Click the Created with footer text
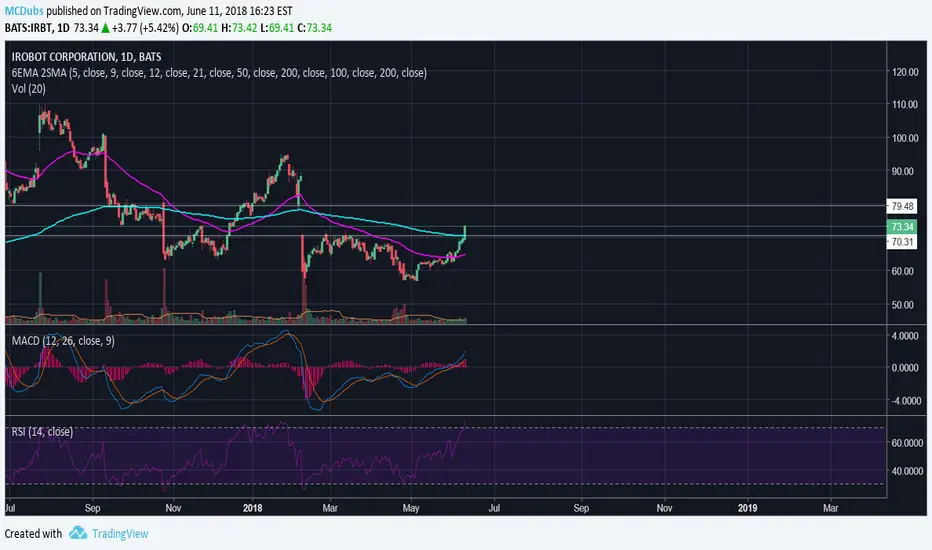Screen dimensions: 932x550 (x=33, y=533)
